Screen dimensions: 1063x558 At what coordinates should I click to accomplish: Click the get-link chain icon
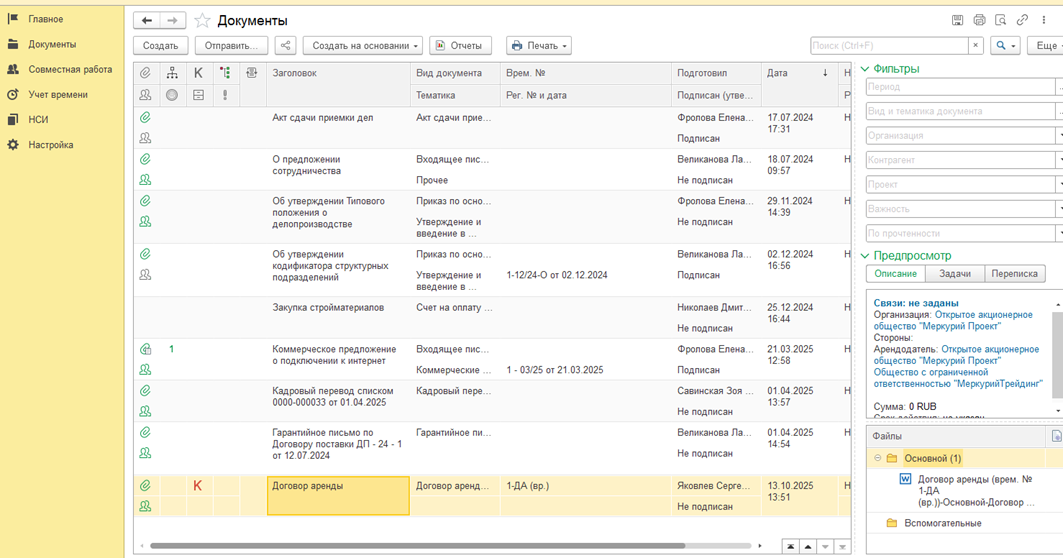(x=1022, y=20)
